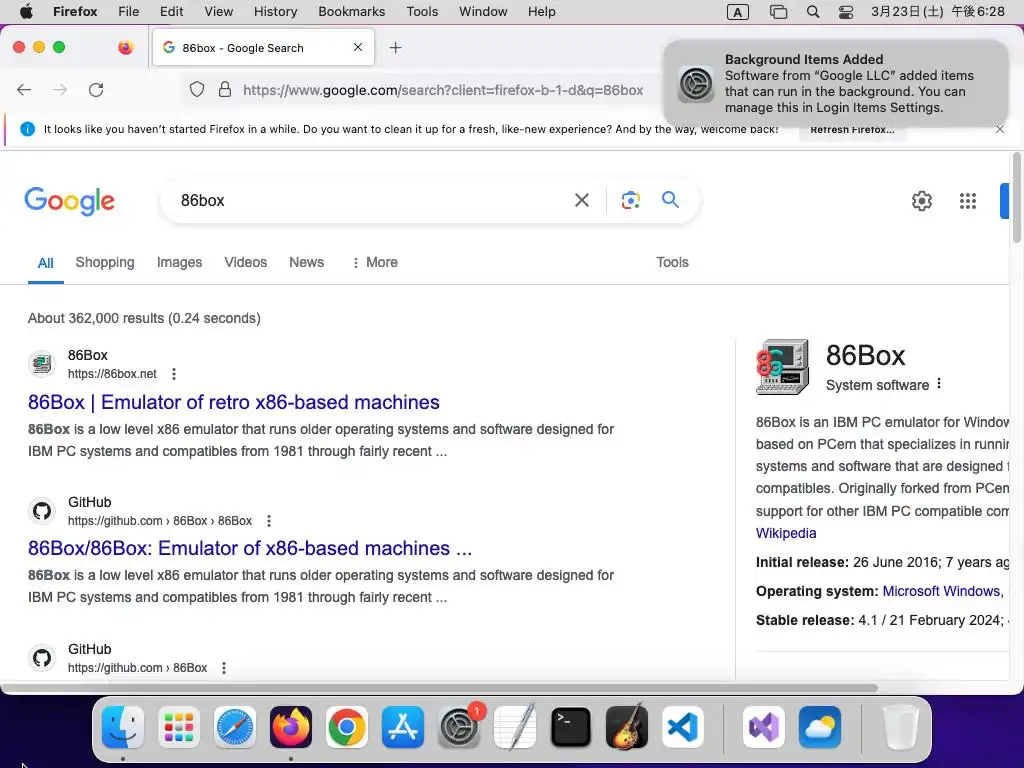The width and height of the screenshot is (1024, 768).
Task: Switch to the Videos results tab
Action: click(246, 263)
